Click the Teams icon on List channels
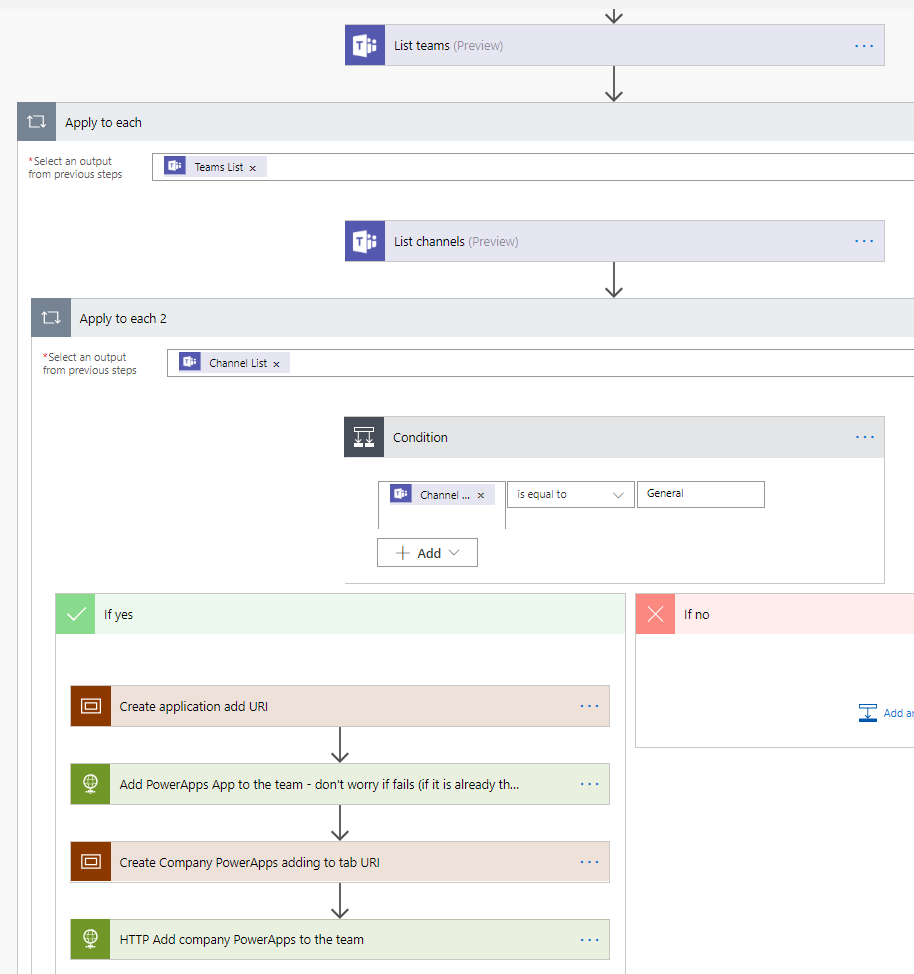 [x=365, y=241]
